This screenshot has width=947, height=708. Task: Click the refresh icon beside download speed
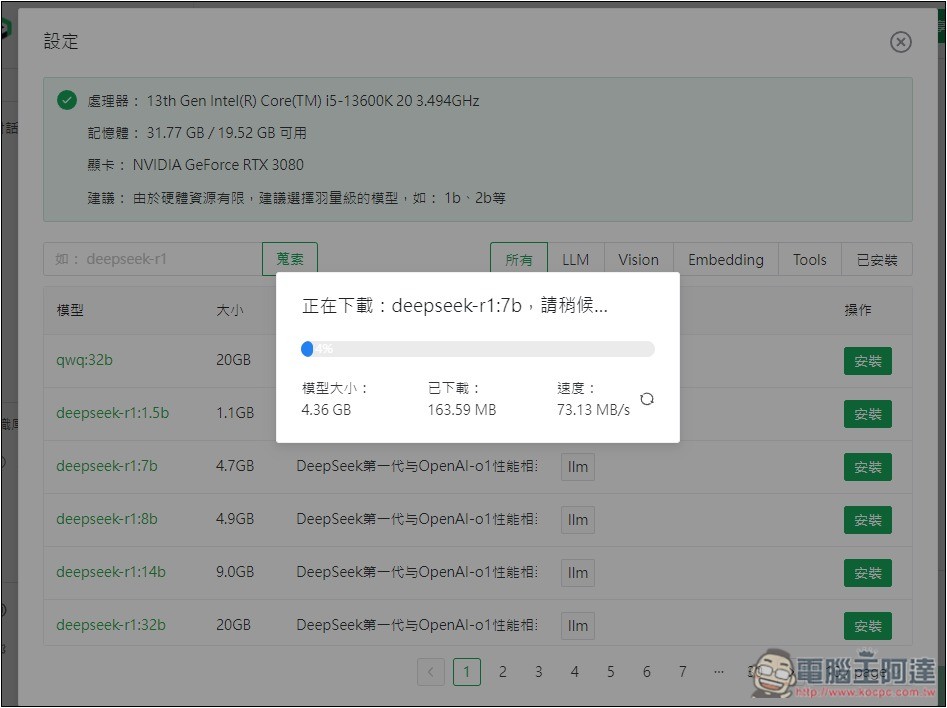point(647,399)
